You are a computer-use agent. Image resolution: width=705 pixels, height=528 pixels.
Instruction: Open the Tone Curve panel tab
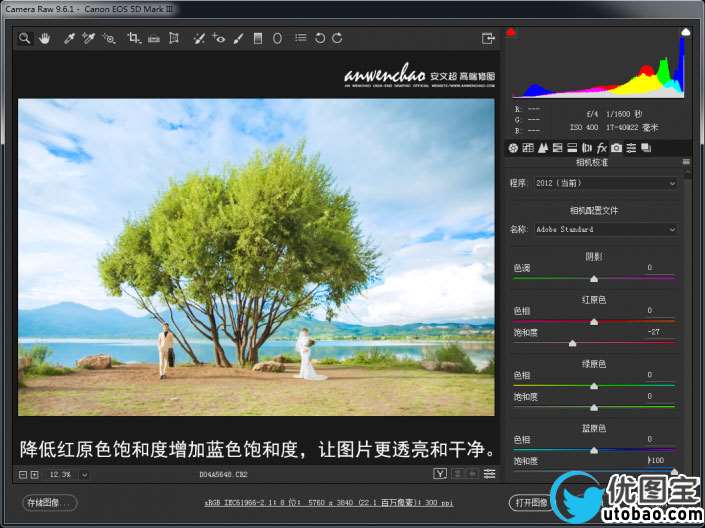pyautogui.click(x=528, y=148)
